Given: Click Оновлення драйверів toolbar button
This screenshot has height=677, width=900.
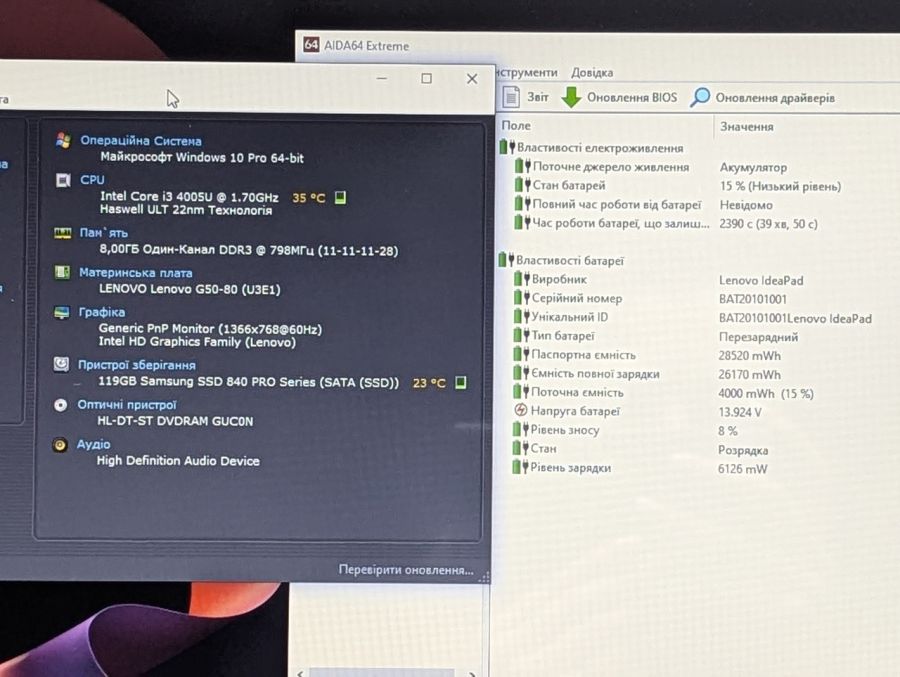Looking at the screenshot, I should tap(762, 98).
